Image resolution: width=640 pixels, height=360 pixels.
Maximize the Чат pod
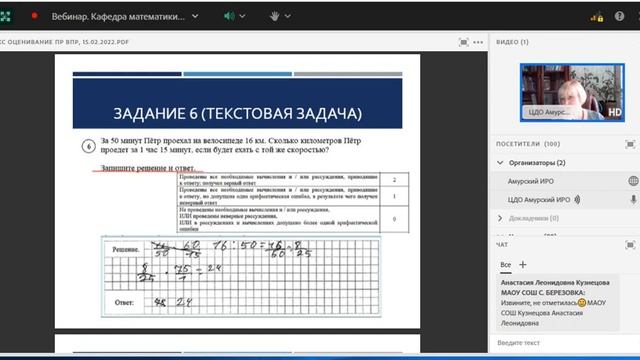630,245
